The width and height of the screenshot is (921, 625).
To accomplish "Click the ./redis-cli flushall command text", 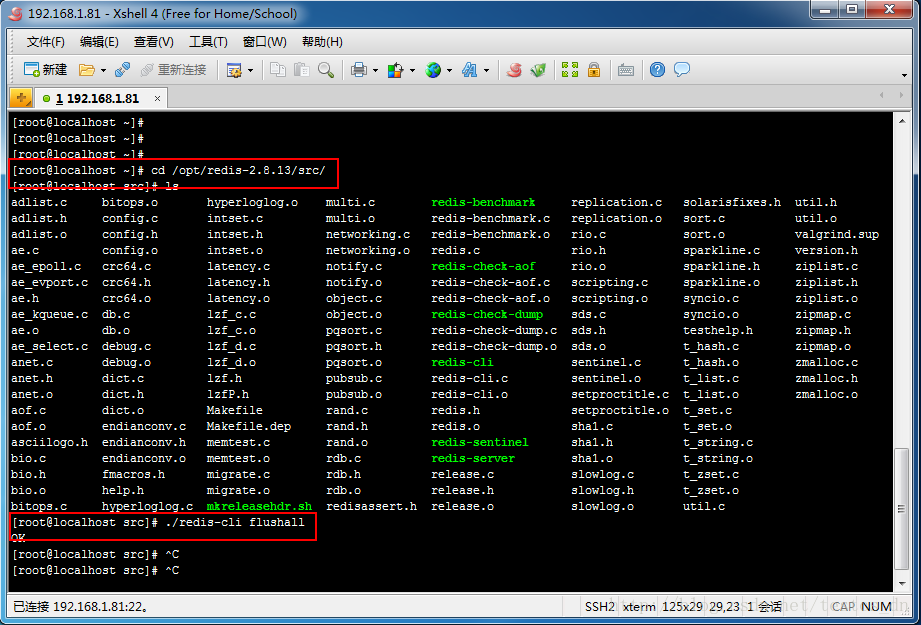I will click(236, 522).
